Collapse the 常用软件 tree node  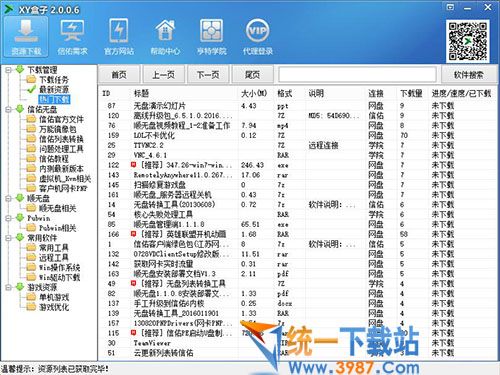[x=9, y=238]
